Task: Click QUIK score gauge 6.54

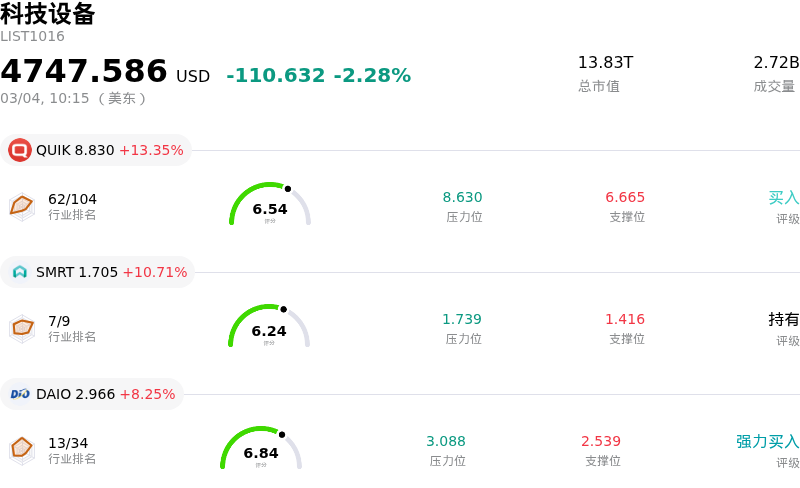Action: pyautogui.click(x=270, y=205)
